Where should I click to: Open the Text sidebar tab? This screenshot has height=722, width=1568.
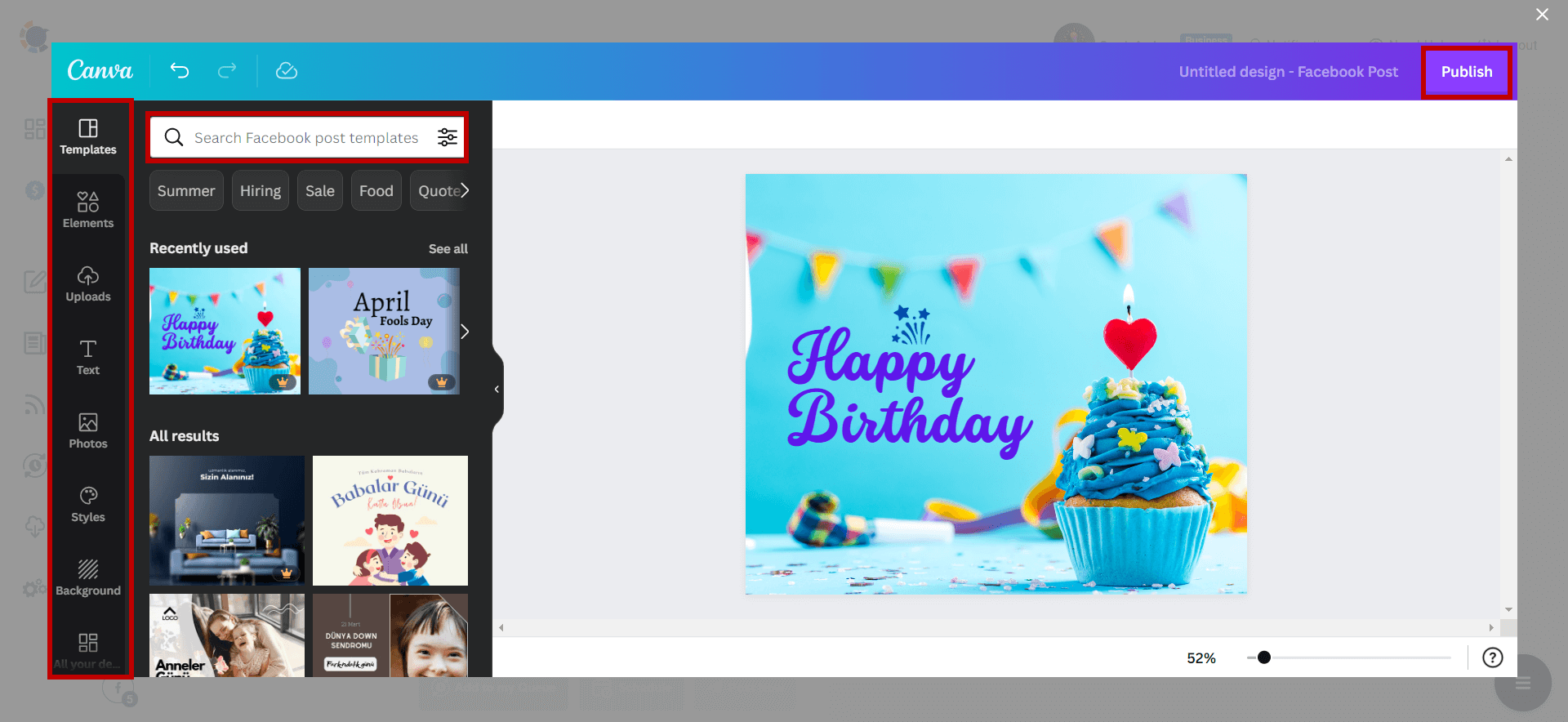click(88, 357)
